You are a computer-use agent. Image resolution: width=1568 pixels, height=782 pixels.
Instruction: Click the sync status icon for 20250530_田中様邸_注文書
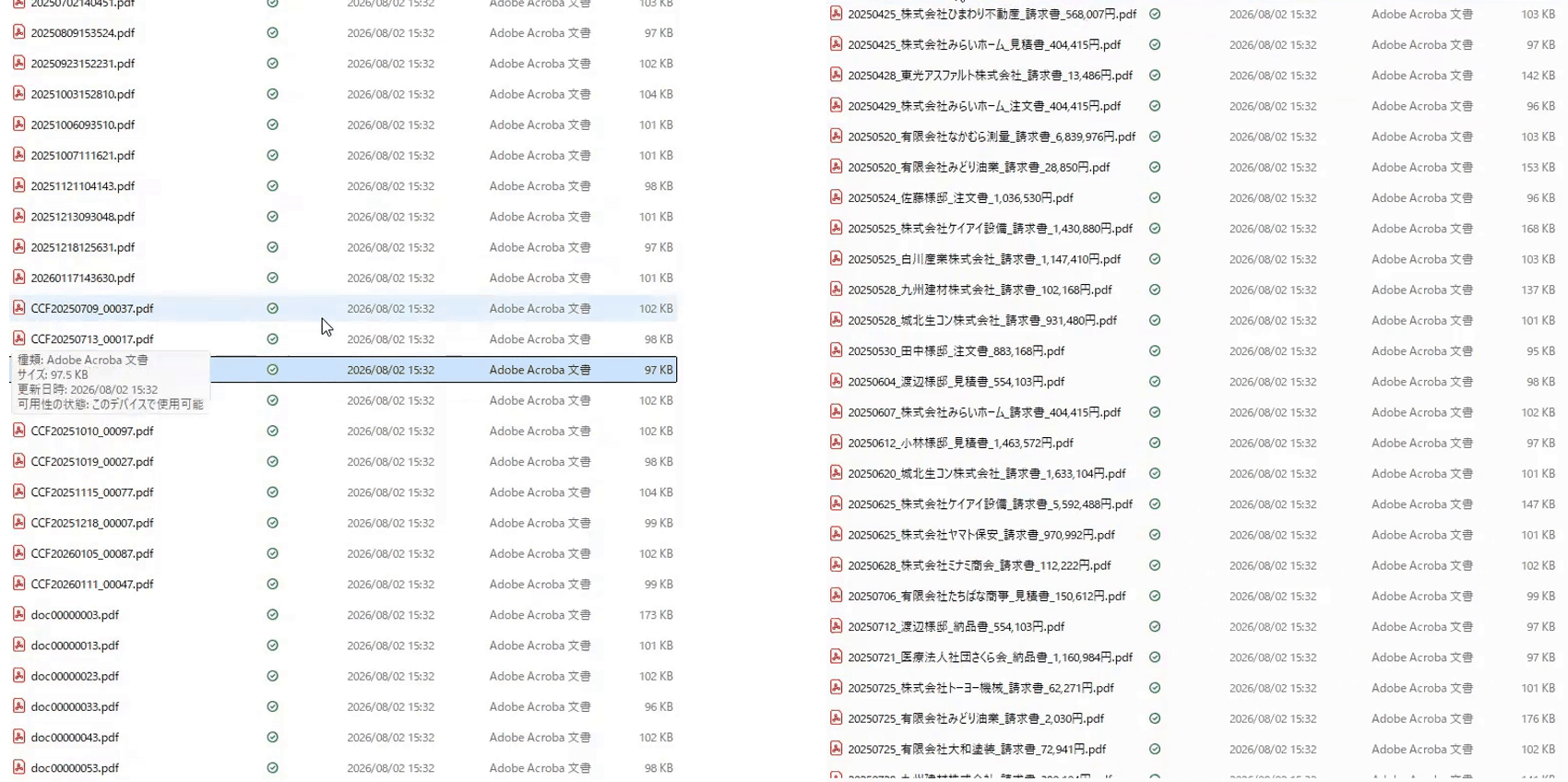1155,351
